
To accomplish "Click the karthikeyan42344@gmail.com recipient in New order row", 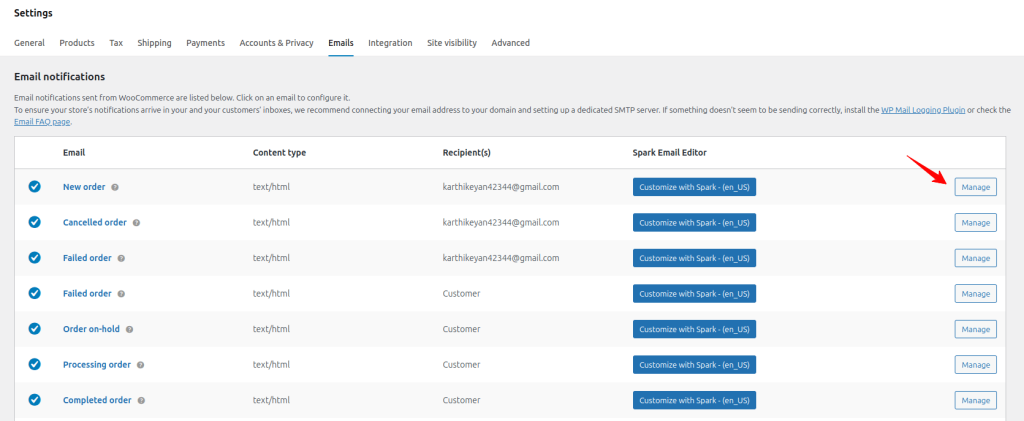I will click(501, 187).
